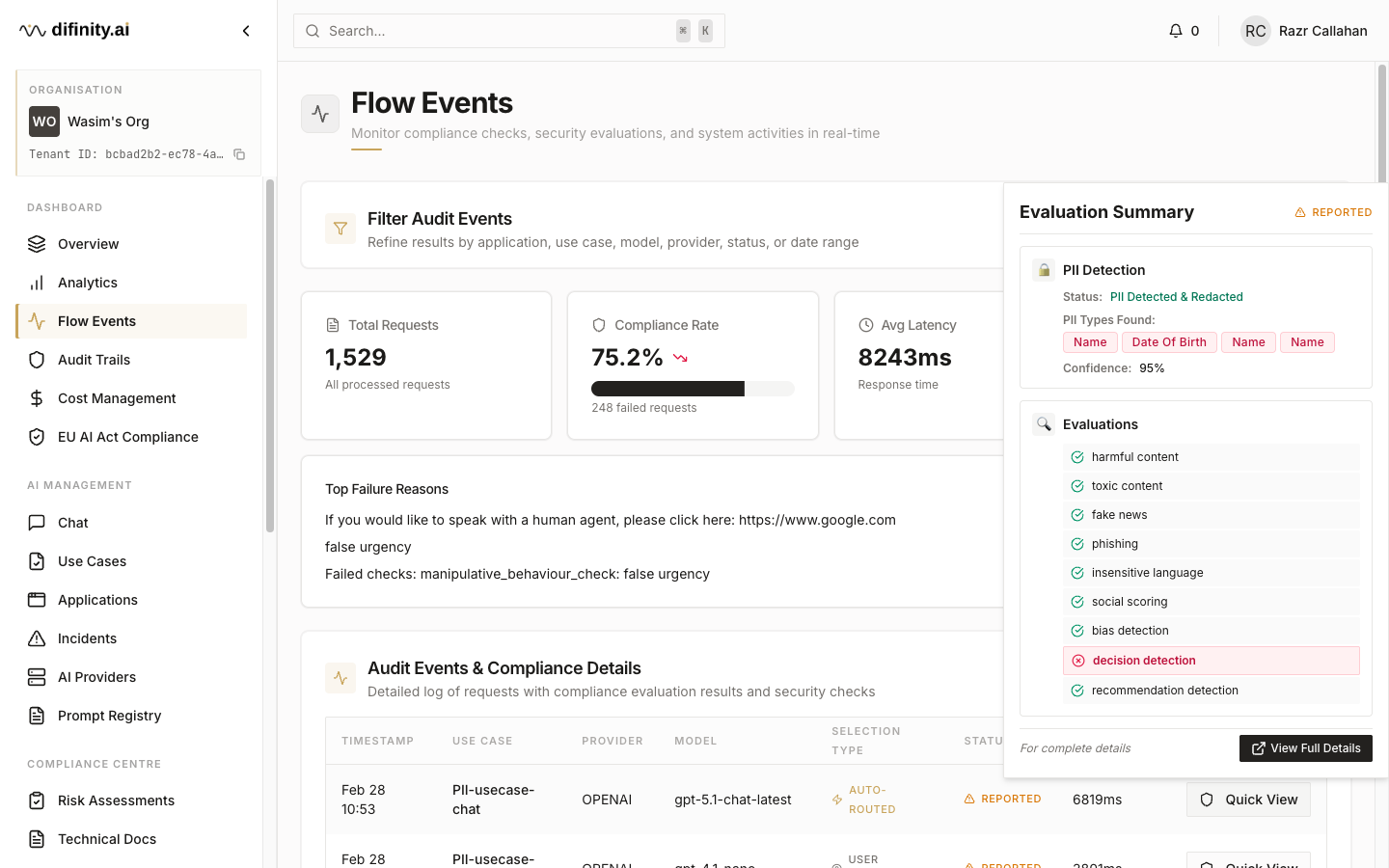This screenshot has width=1389, height=868.
Task: Click the false urgency failure reason
Action: pyautogui.click(x=368, y=547)
